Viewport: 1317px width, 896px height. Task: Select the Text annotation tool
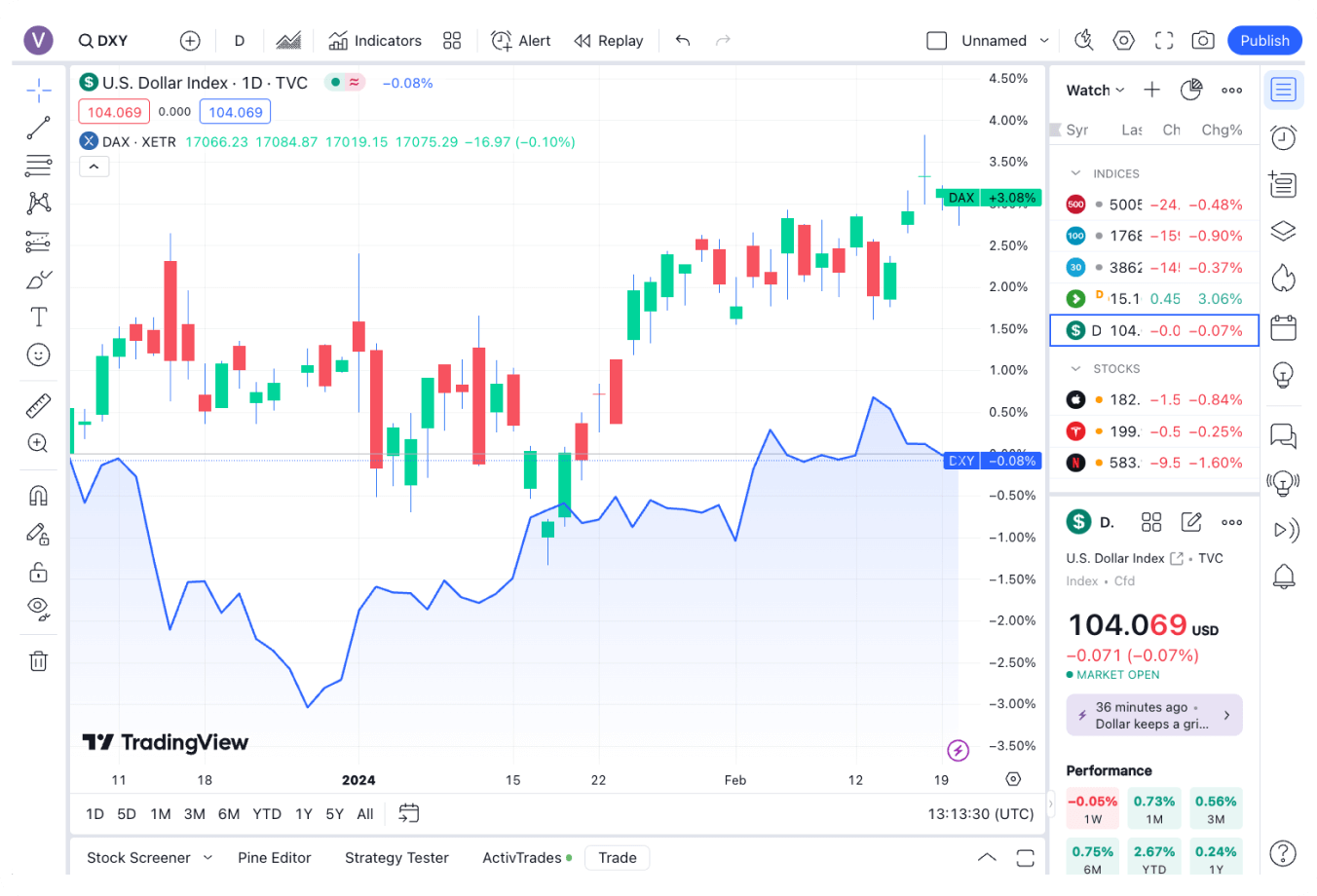(x=38, y=316)
